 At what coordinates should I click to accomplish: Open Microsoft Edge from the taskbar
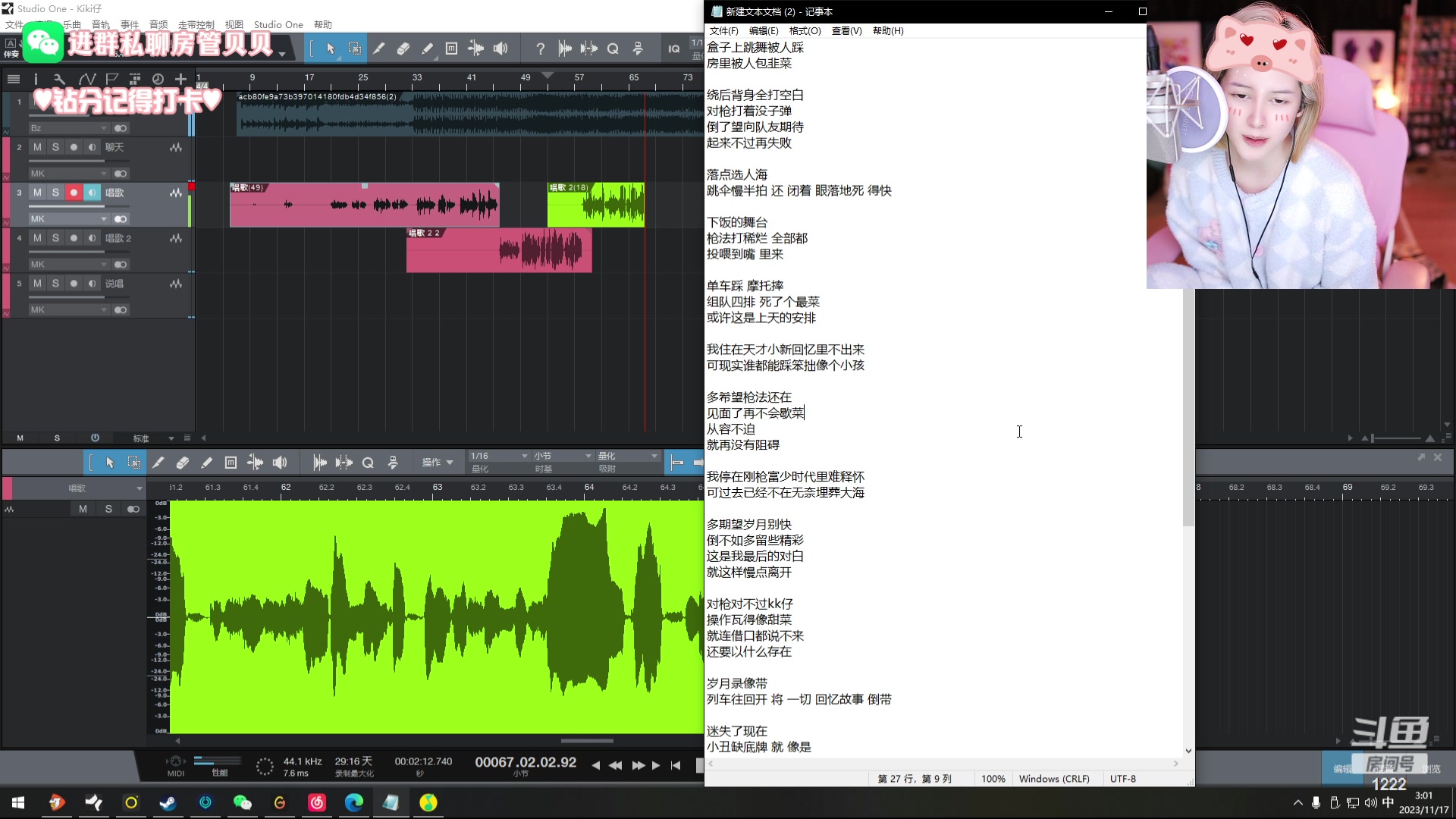(x=353, y=802)
